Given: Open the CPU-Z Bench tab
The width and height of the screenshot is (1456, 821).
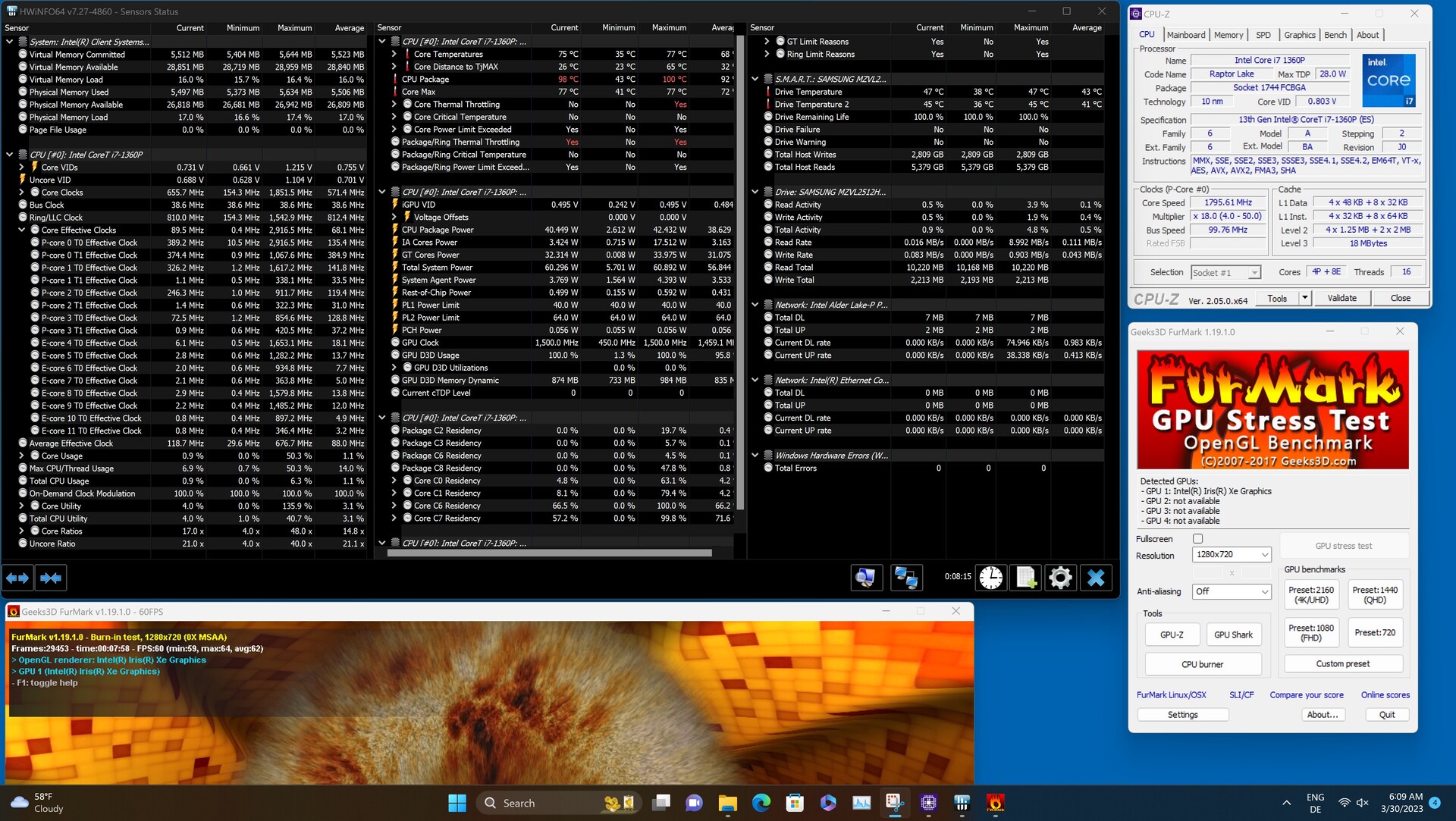Looking at the screenshot, I should pos(1335,35).
